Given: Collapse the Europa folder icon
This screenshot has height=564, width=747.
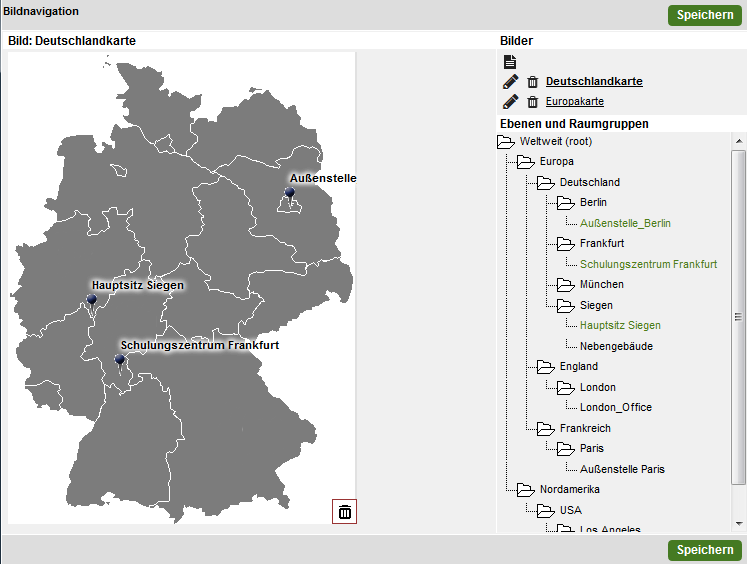Looking at the screenshot, I should 525,162.
